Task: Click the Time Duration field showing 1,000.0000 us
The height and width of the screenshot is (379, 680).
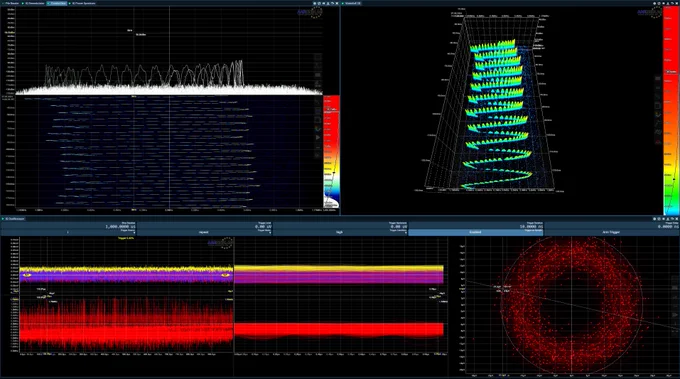Action: tap(68, 225)
